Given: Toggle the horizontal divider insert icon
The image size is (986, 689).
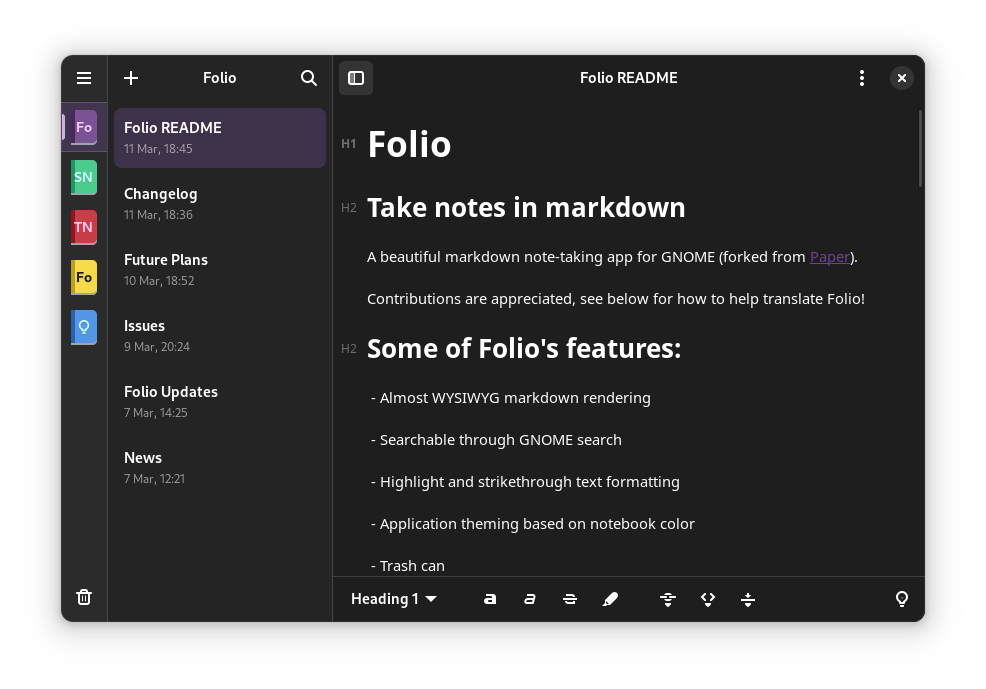Looking at the screenshot, I should [748, 599].
